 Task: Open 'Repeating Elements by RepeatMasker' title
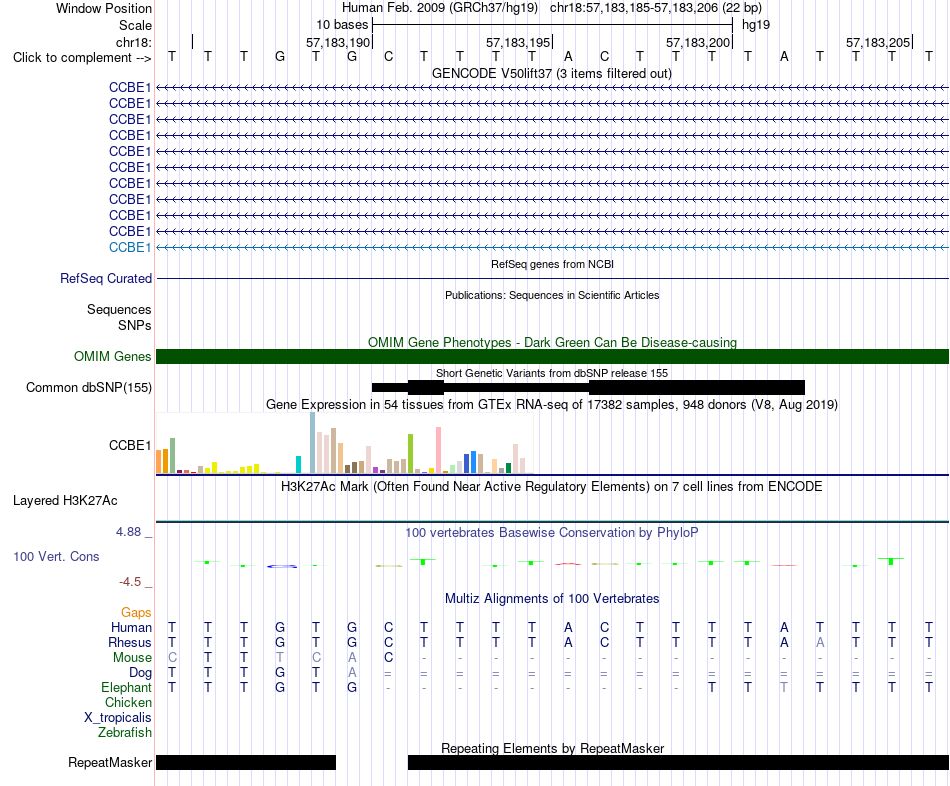point(552,748)
